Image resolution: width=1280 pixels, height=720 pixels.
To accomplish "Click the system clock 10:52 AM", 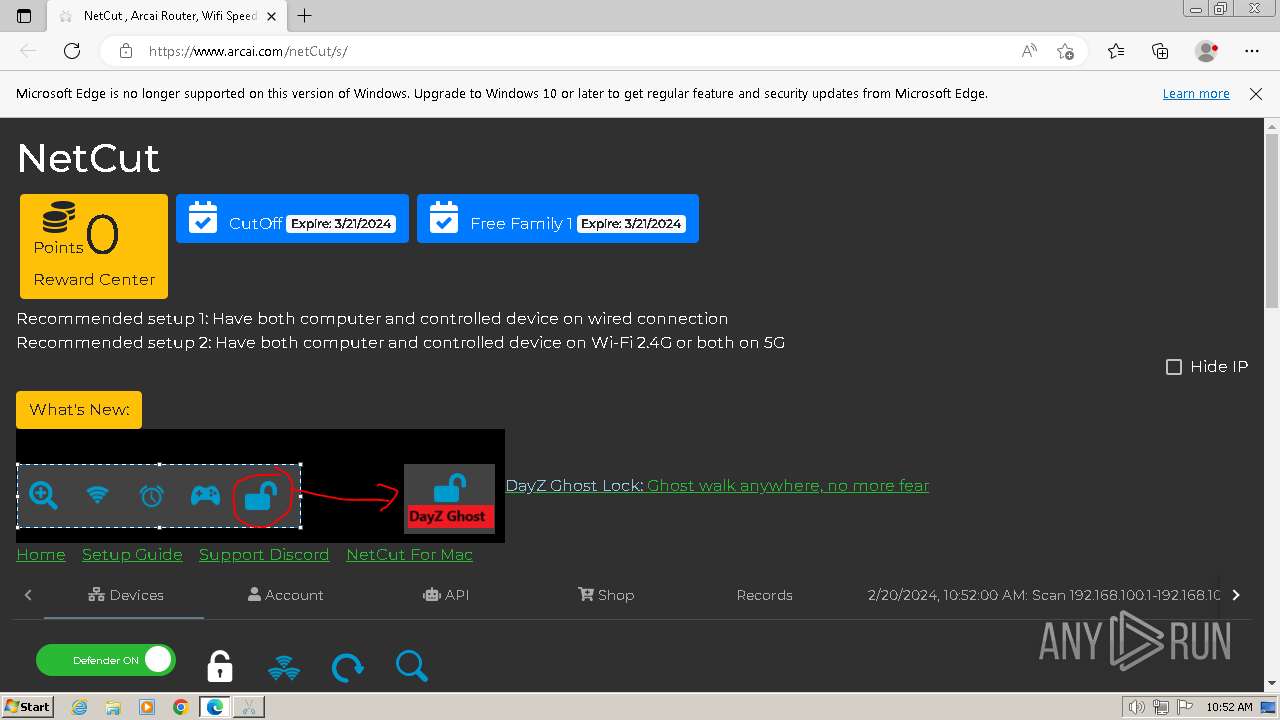I will (1229, 707).
